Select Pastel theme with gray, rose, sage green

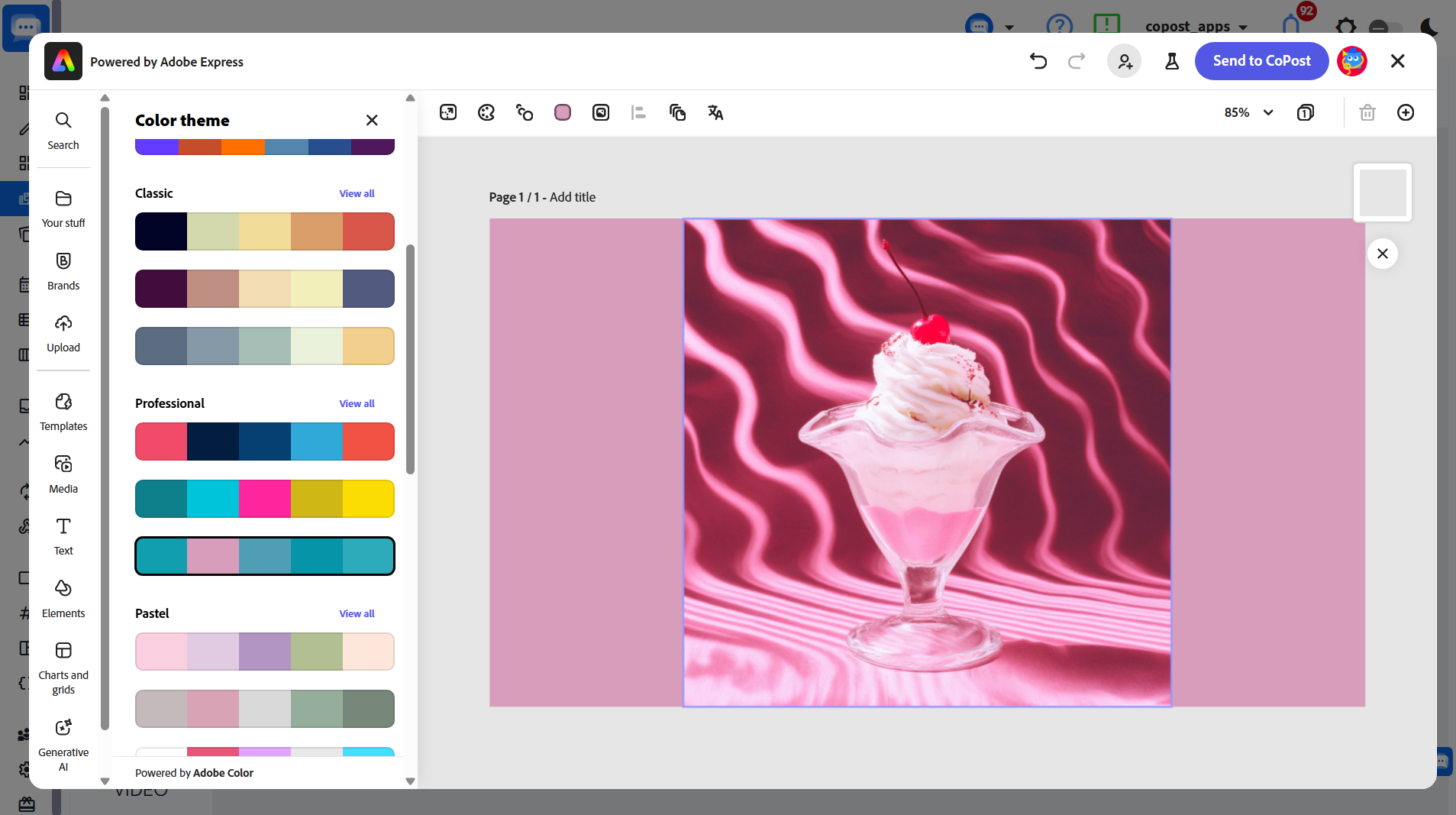coord(265,709)
